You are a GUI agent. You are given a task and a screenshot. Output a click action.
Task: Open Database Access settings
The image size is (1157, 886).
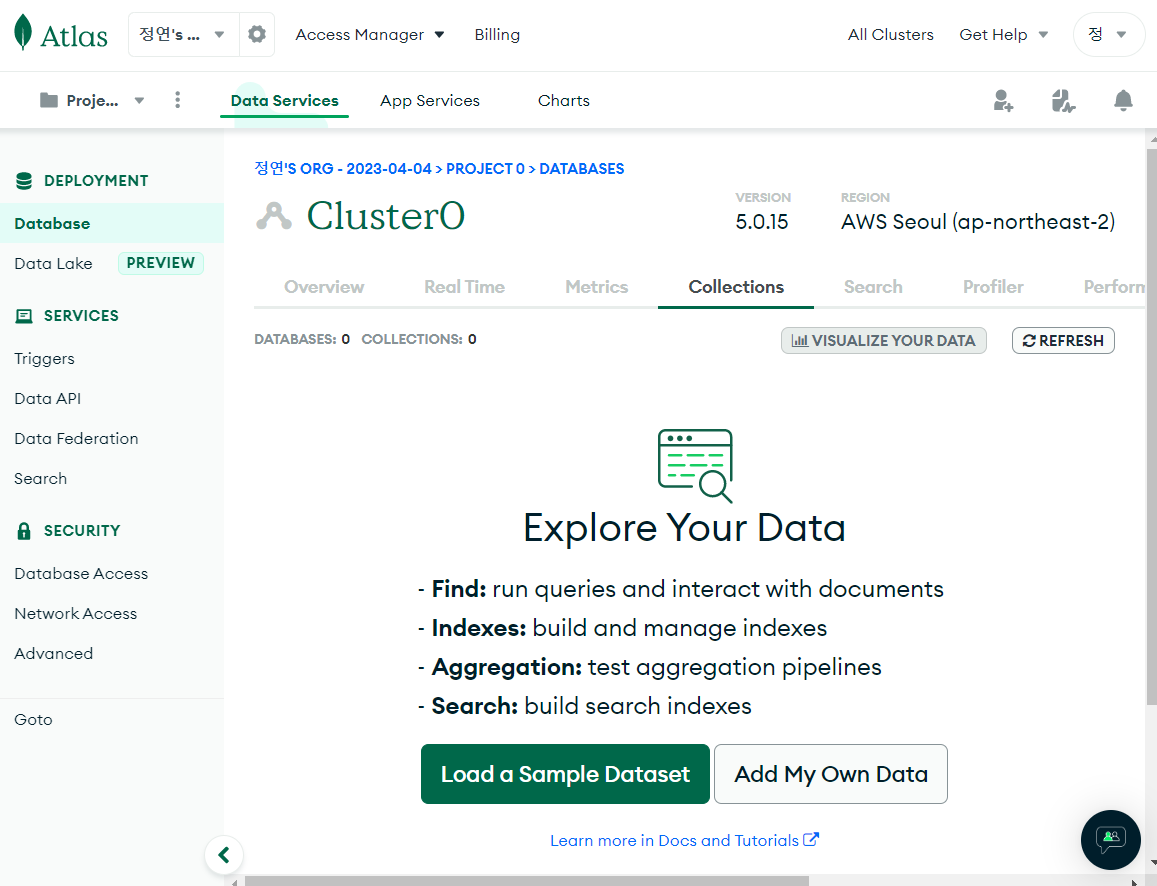pyautogui.click(x=81, y=574)
